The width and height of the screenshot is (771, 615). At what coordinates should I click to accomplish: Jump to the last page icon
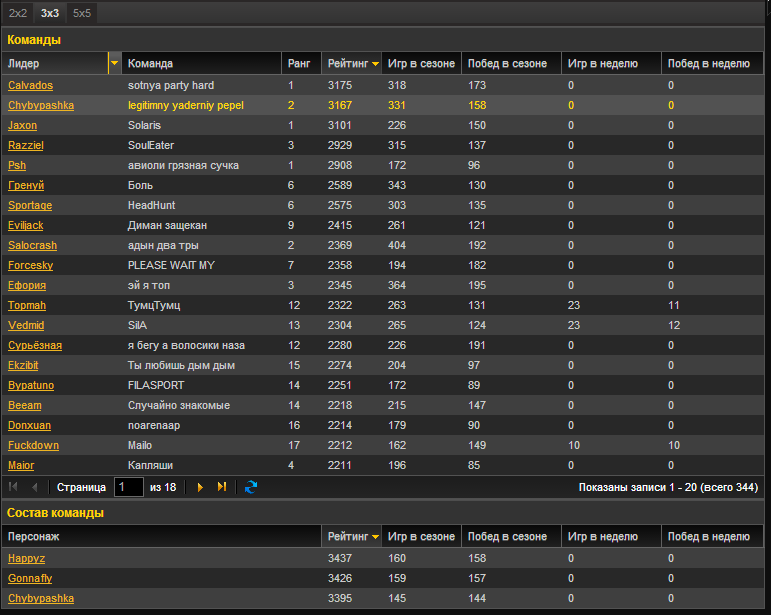pos(222,487)
